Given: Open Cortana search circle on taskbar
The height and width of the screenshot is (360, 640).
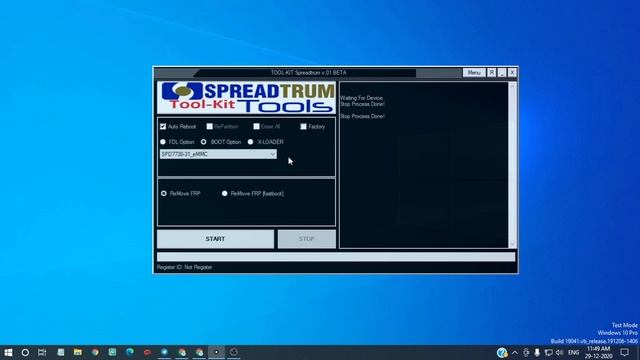Looking at the screenshot, I should click(25, 352).
